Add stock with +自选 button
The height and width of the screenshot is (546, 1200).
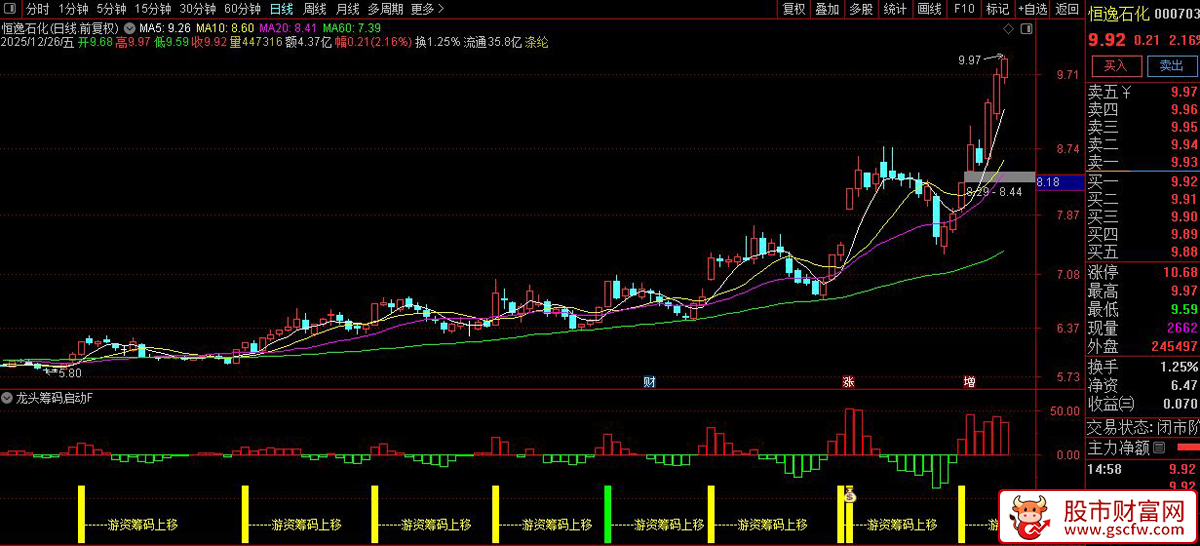tap(1032, 9)
